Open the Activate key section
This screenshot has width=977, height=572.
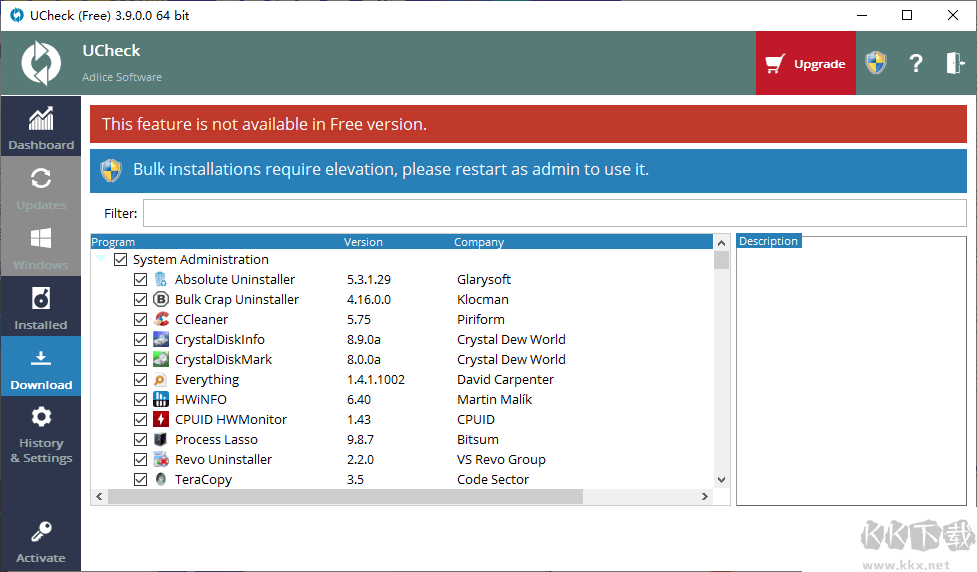click(x=41, y=542)
